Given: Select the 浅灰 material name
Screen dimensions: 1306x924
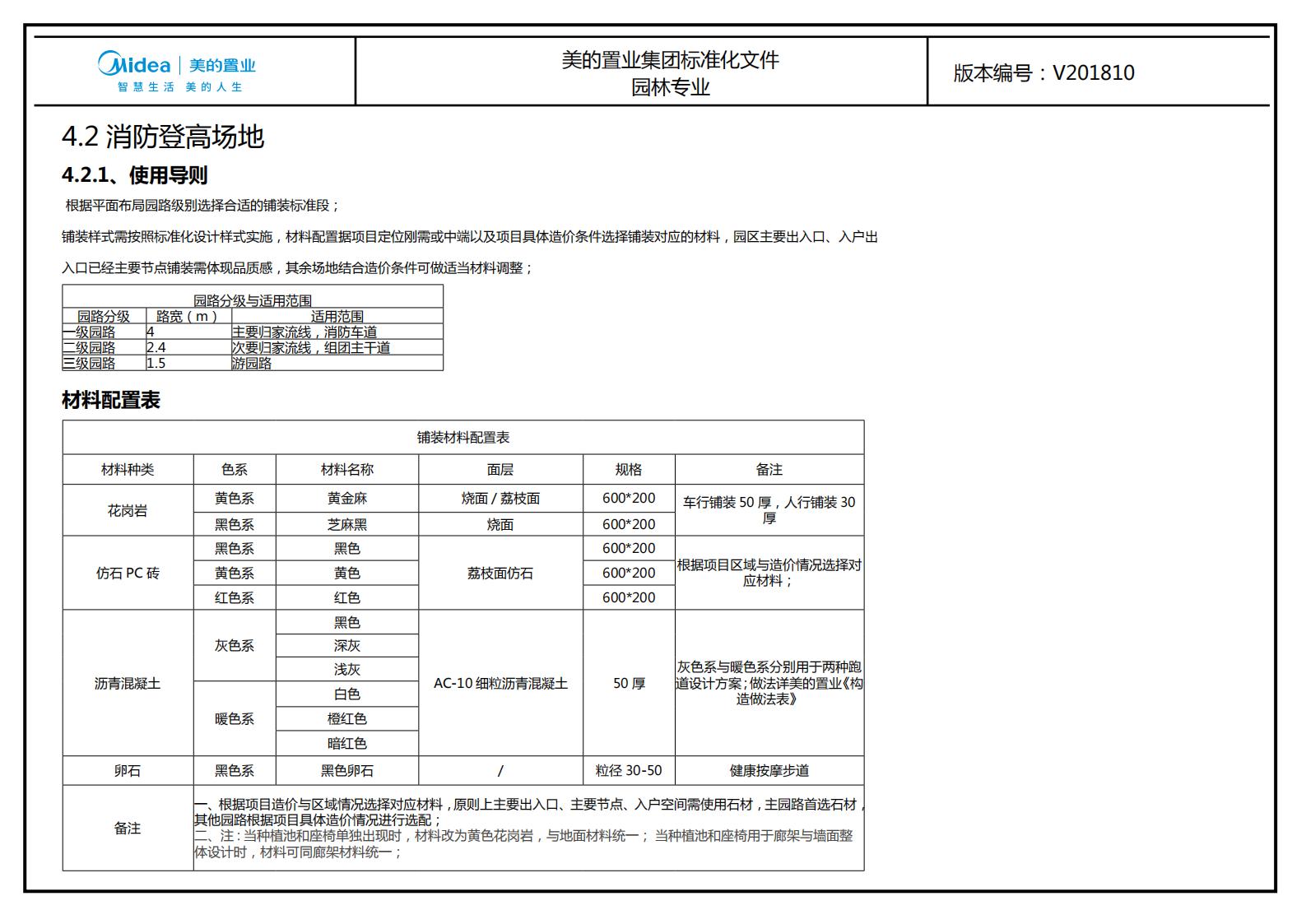Looking at the screenshot, I should (x=347, y=670).
